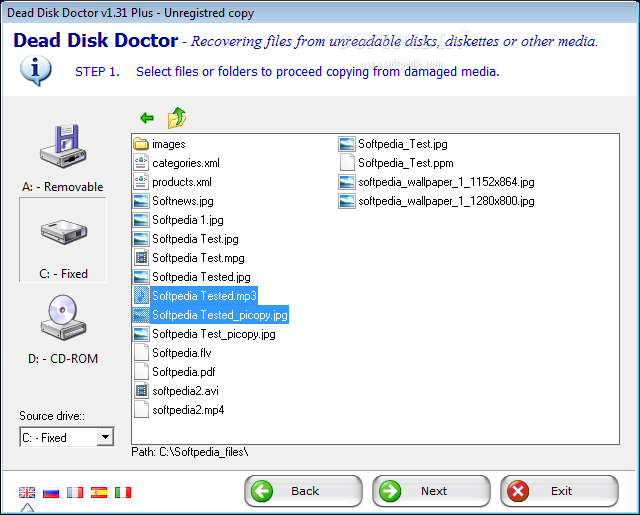Select file name Softpedia_Test.ppm

click(406, 163)
